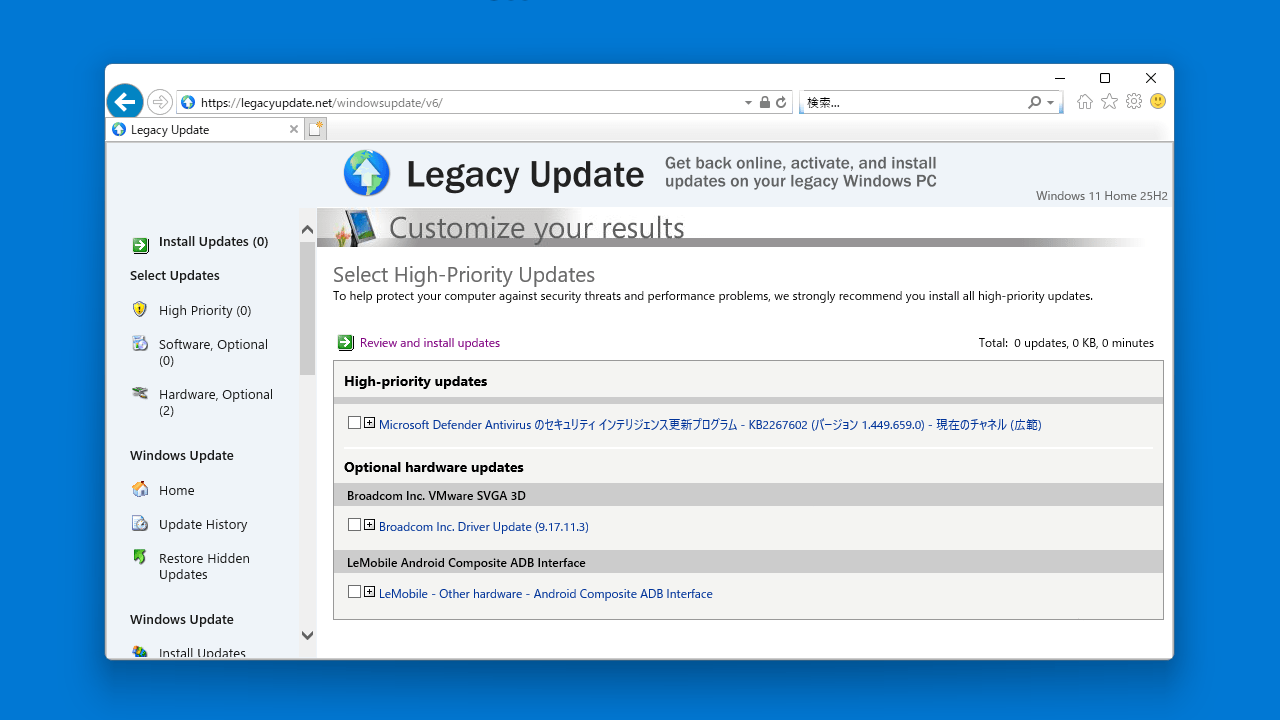Open the address bar autocomplete dropdown arrow
Image resolution: width=1280 pixels, height=720 pixels.
point(748,102)
